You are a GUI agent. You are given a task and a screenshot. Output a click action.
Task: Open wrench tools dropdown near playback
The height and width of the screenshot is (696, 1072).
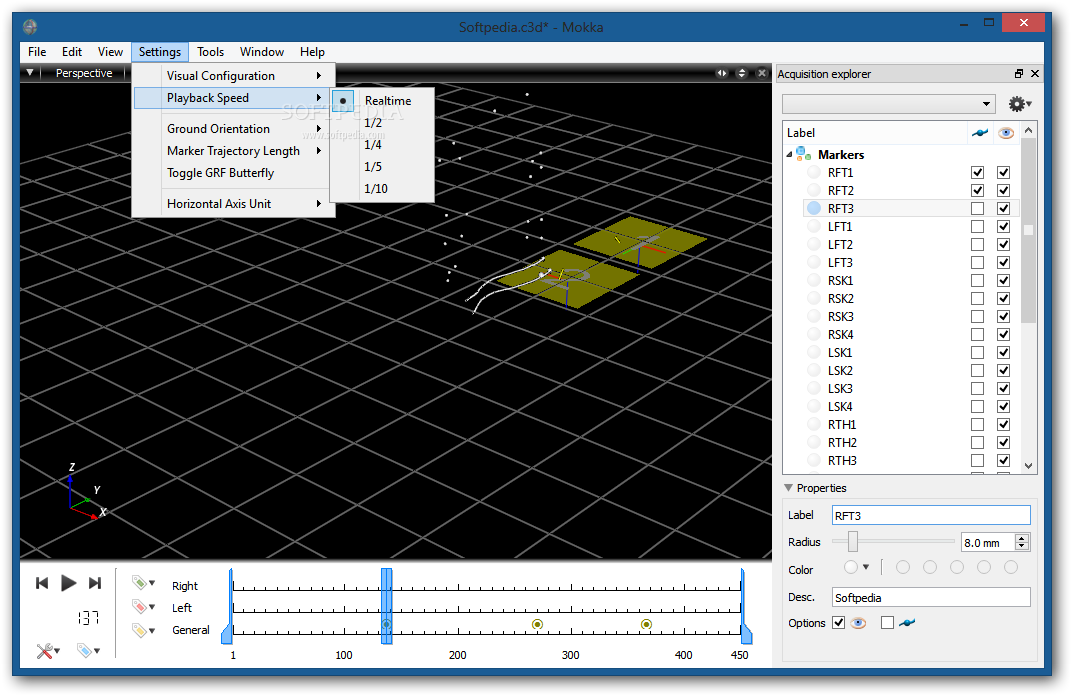pos(48,651)
